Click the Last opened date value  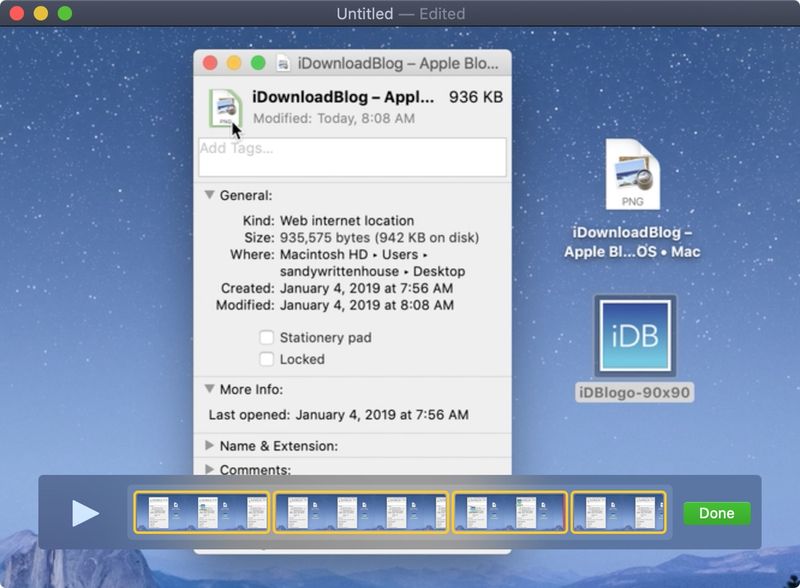382,414
